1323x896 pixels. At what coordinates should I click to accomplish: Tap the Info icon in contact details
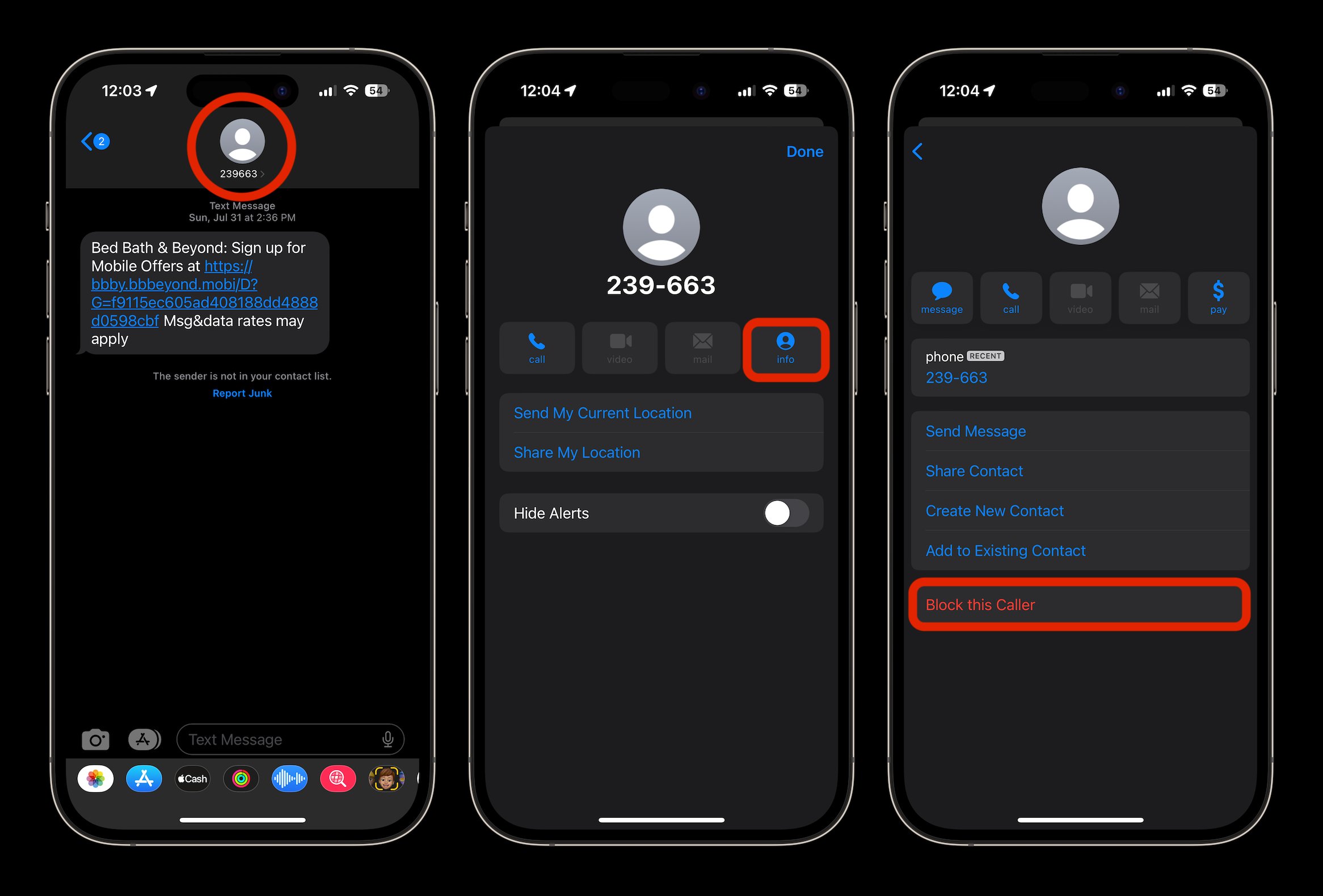[785, 348]
